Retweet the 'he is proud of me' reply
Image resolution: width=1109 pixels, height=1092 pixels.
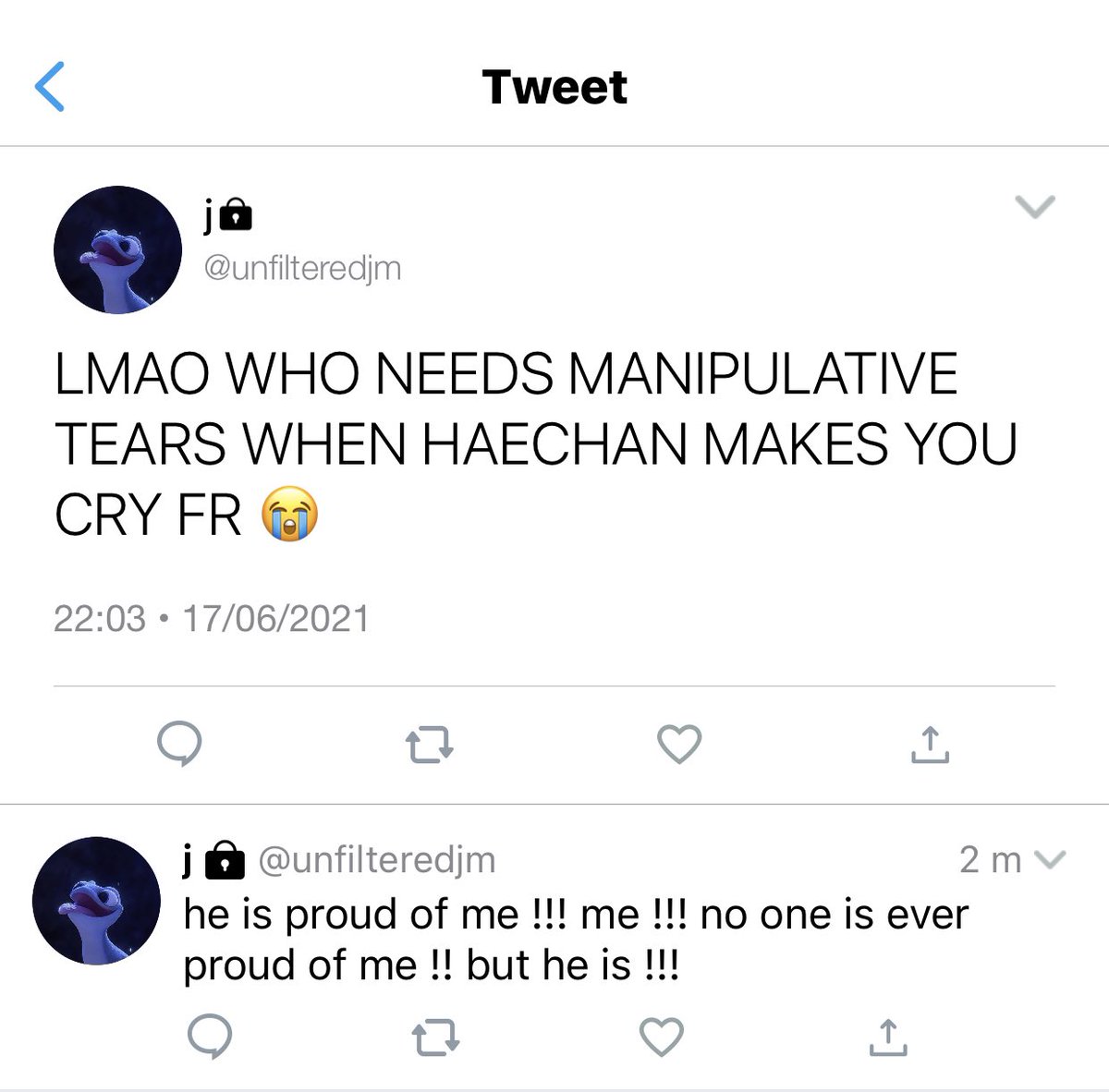(x=435, y=1037)
